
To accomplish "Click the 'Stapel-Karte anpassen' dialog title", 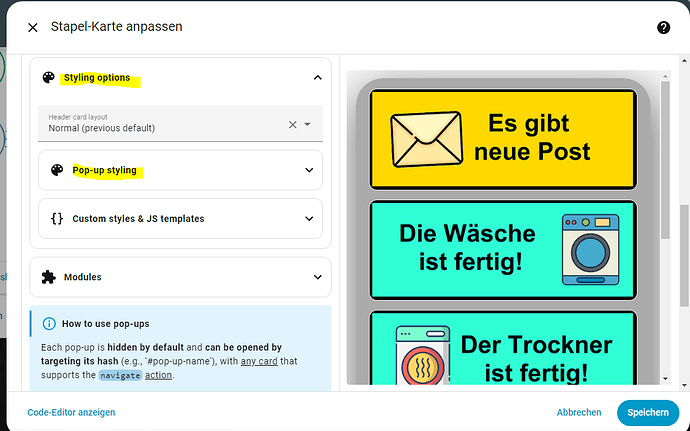I will [x=117, y=26].
